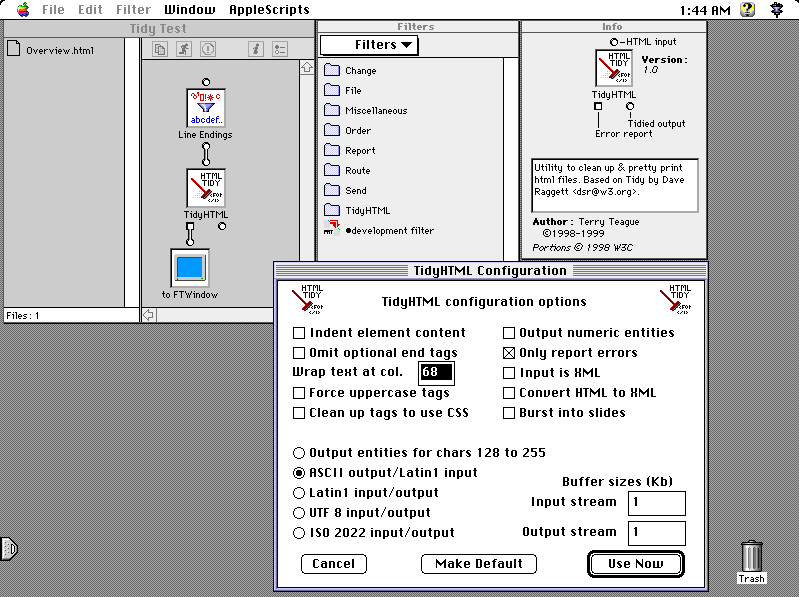Image resolution: width=799 pixels, height=597 pixels.
Task: Click the scroll up arrow in workflow pane
Action: point(307,67)
